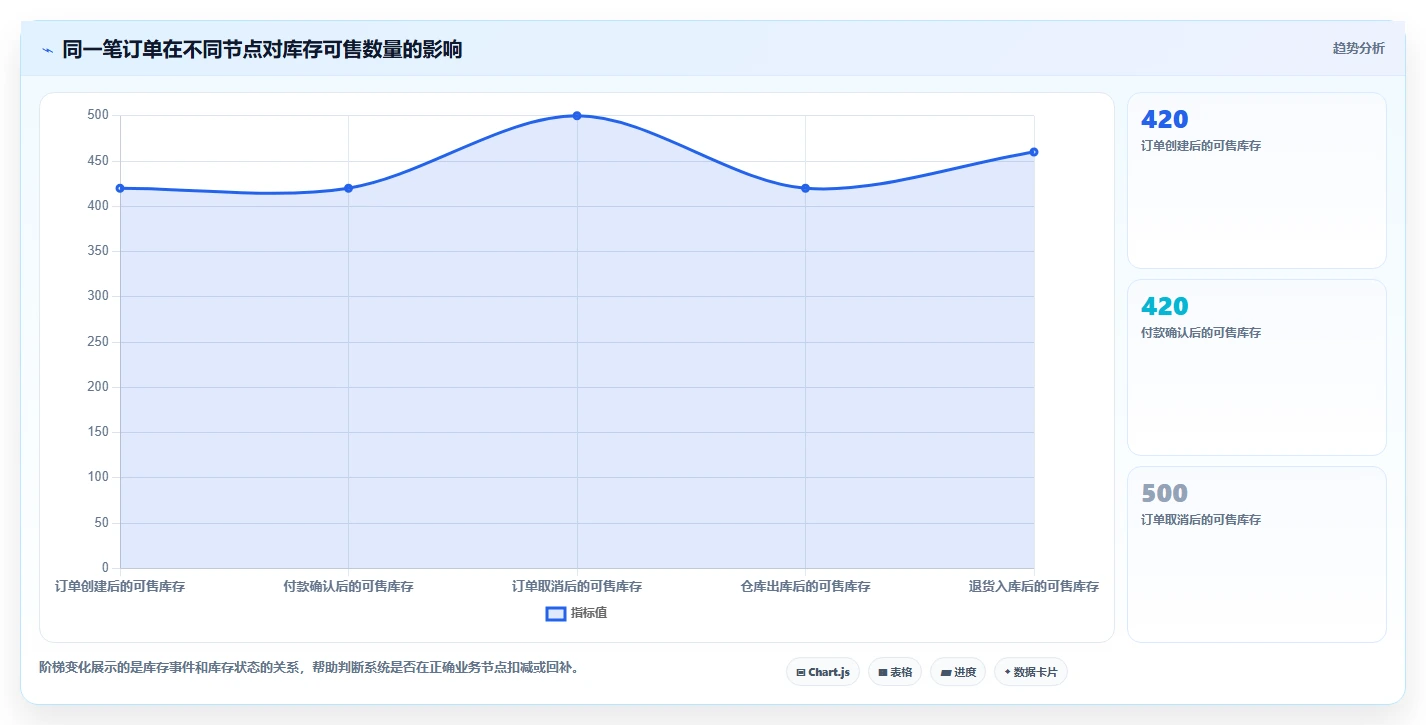Screen dimensions: 1426x725
Task: Open the 趋势分析 label in header
Action: pyautogui.click(x=1358, y=49)
